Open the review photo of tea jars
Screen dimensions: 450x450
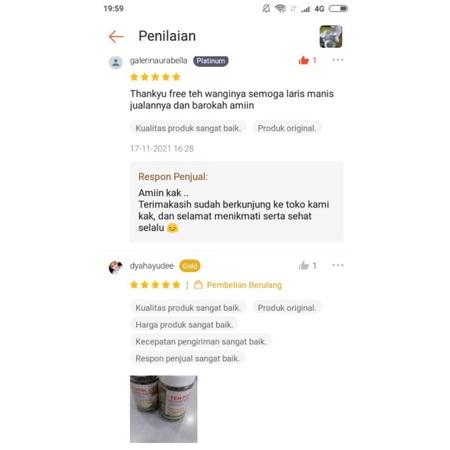click(x=164, y=409)
